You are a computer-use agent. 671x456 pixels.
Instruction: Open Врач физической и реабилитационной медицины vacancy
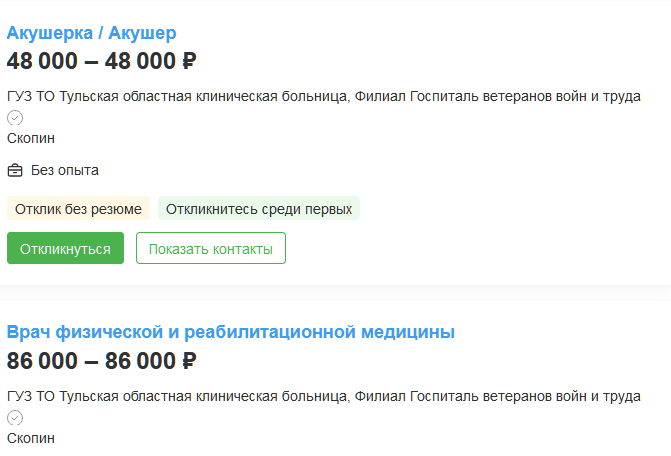point(231,332)
